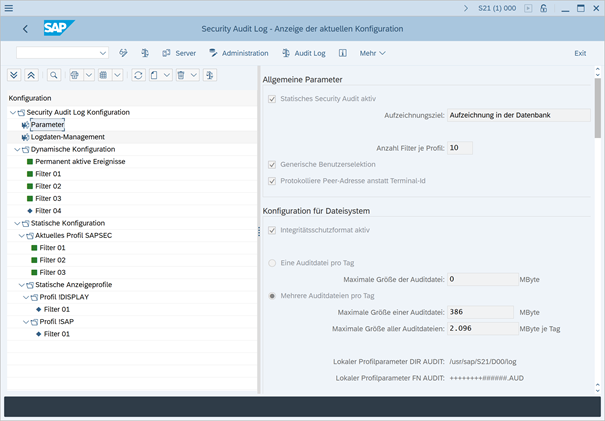Click the Exit button

[x=580, y=53]
